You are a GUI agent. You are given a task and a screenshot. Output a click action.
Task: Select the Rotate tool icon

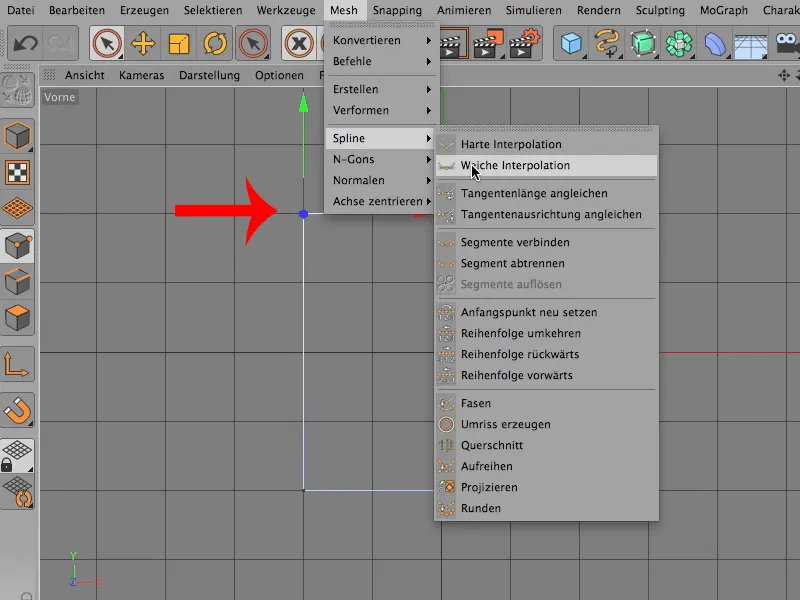215,44
